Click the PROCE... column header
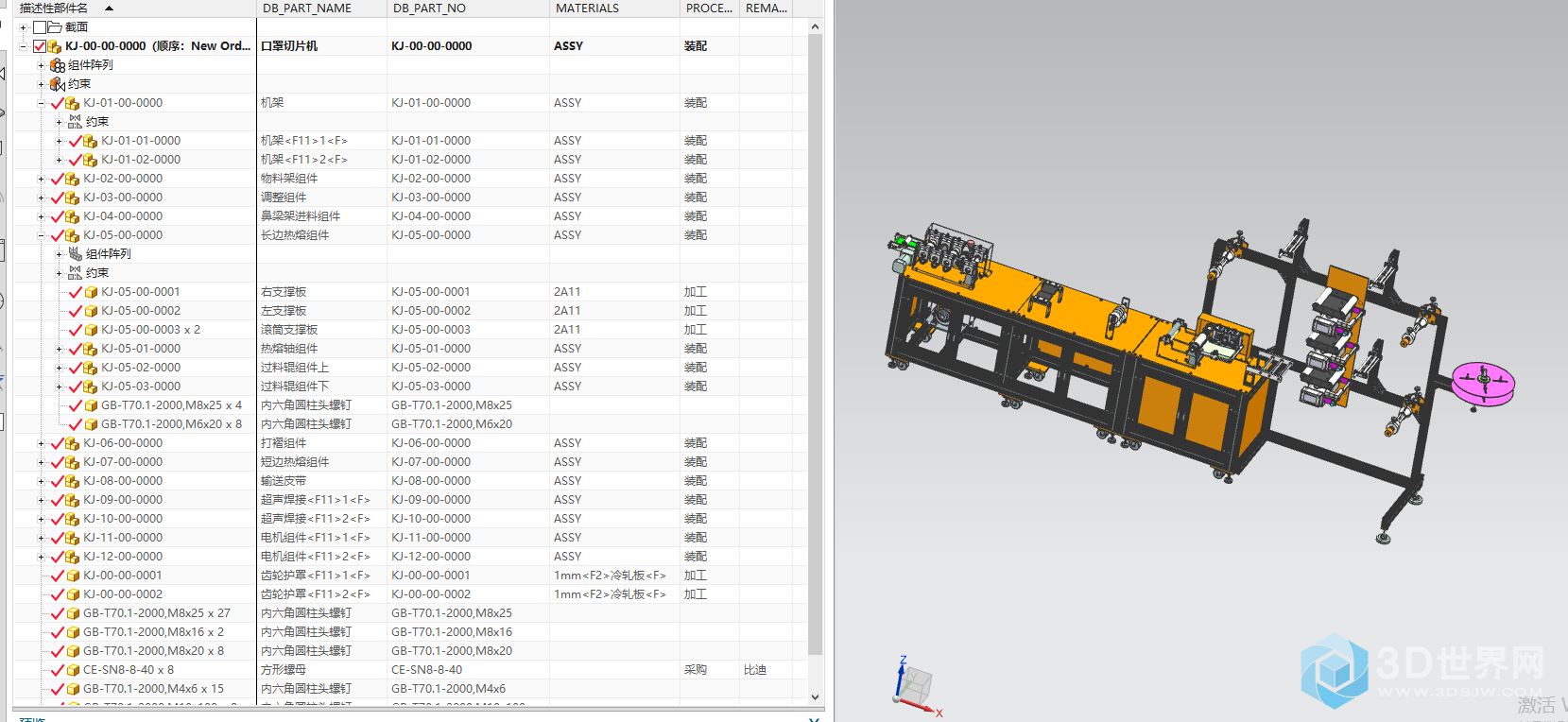 pos(710,9)
